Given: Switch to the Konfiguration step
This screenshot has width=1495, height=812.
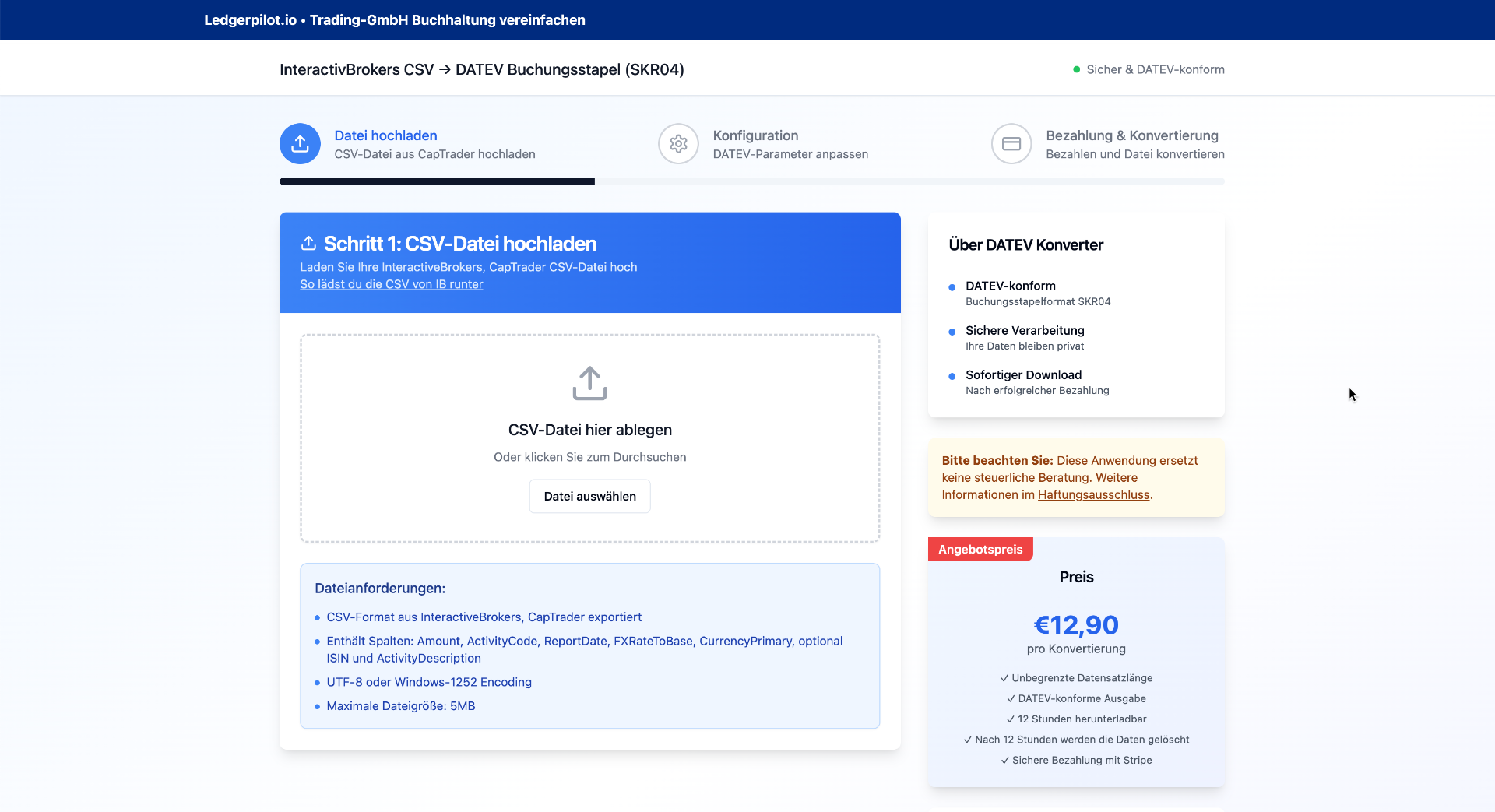Looking at the screenshot, I should point(755,135).
